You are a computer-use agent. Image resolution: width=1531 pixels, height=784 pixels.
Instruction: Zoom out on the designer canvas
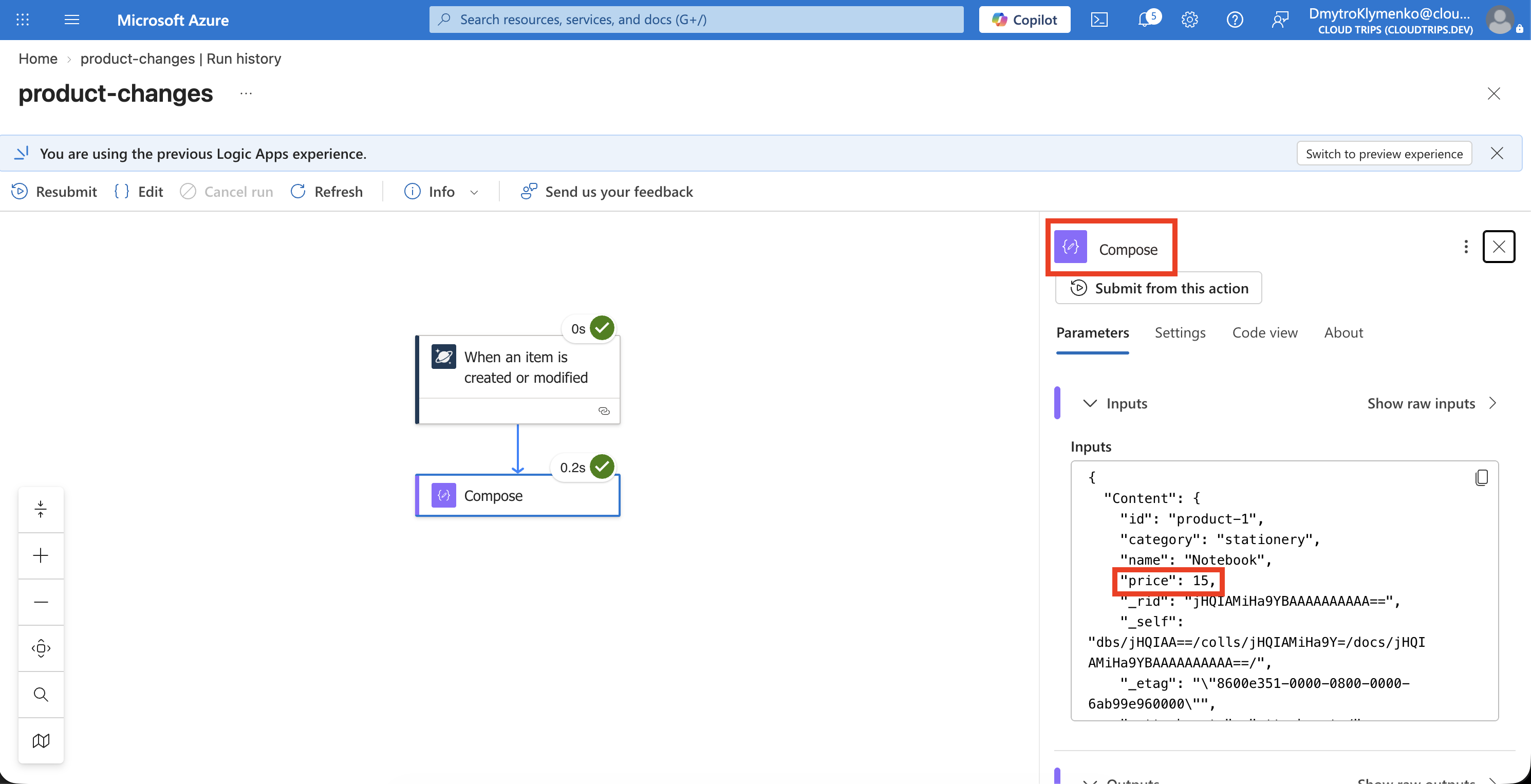click(x=41, y=602)
